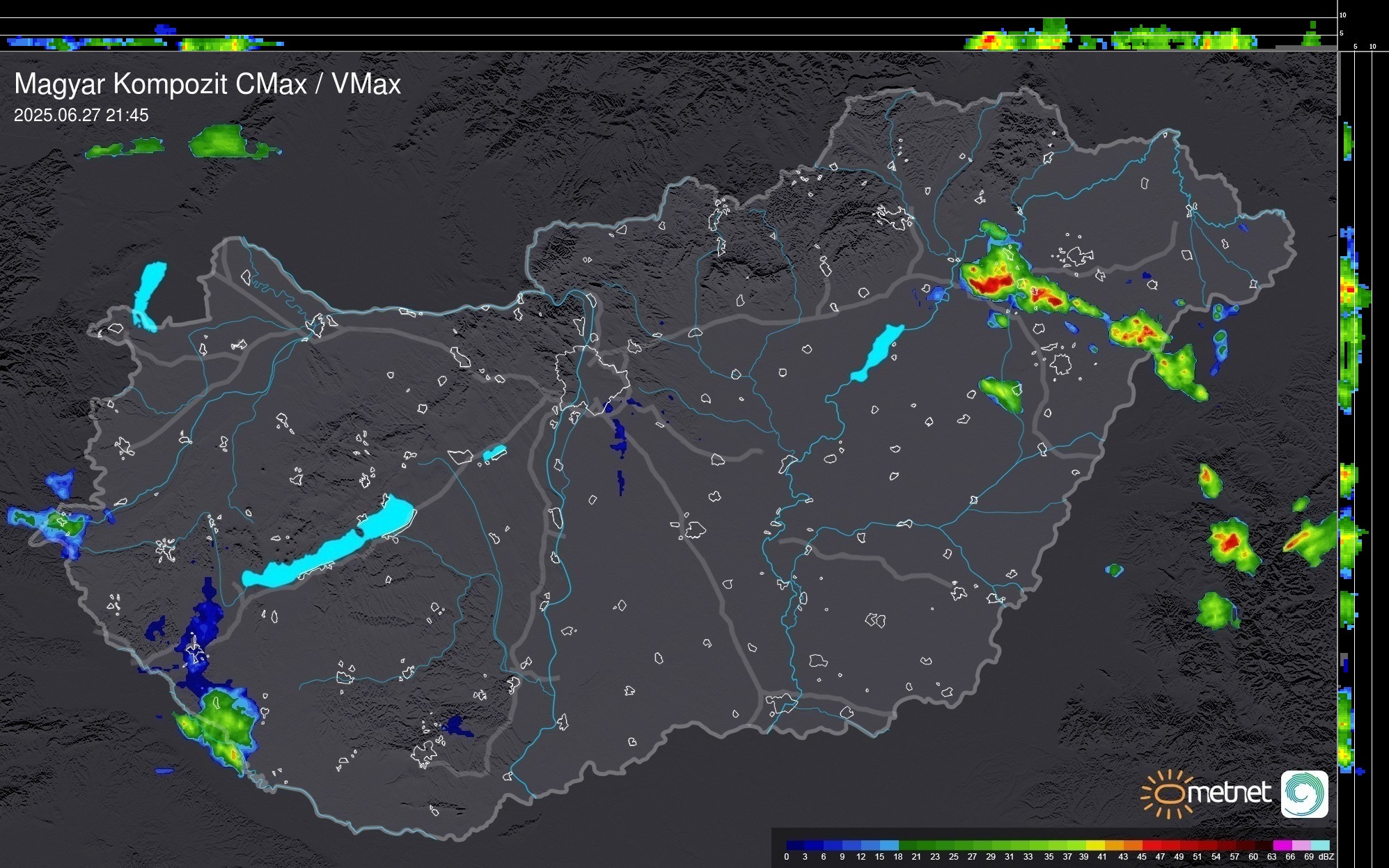The width and height of the screenshot is (1389, 868).
Task: Click the green echo patch in upper-left corner
Action: pyautogui.click(x=216, y=141)
